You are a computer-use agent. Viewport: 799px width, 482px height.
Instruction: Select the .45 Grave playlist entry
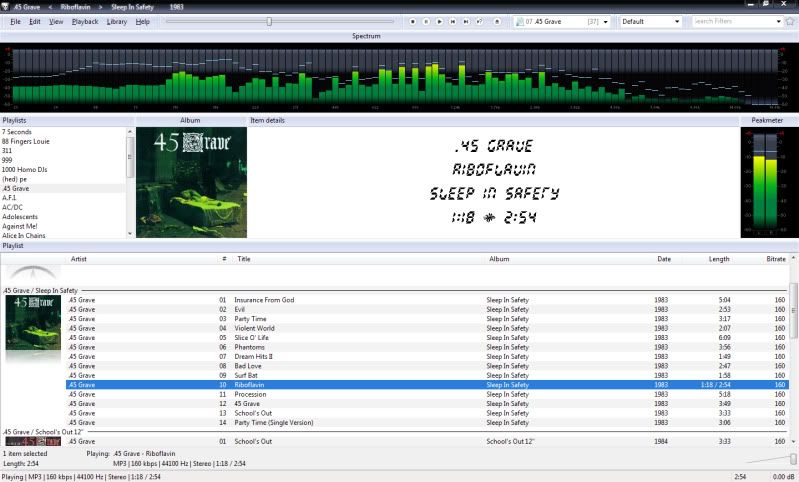point(62,189)
